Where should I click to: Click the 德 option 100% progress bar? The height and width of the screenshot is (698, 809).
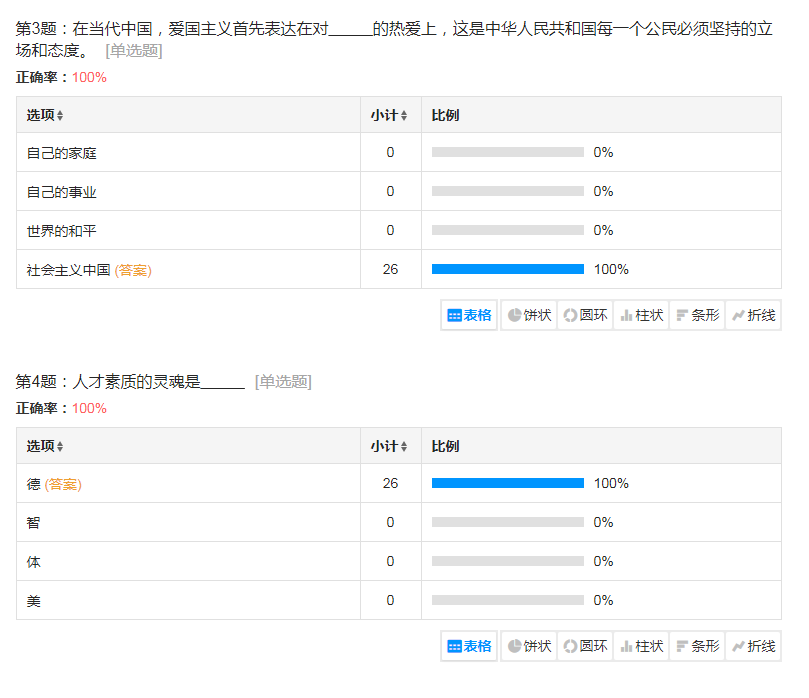tap(507, 483)
